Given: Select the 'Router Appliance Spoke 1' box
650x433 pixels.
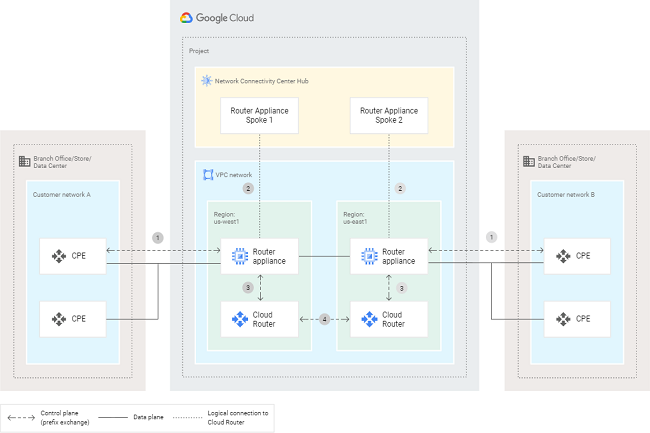Looking at the screenshot, I should [x=260, y=116].
